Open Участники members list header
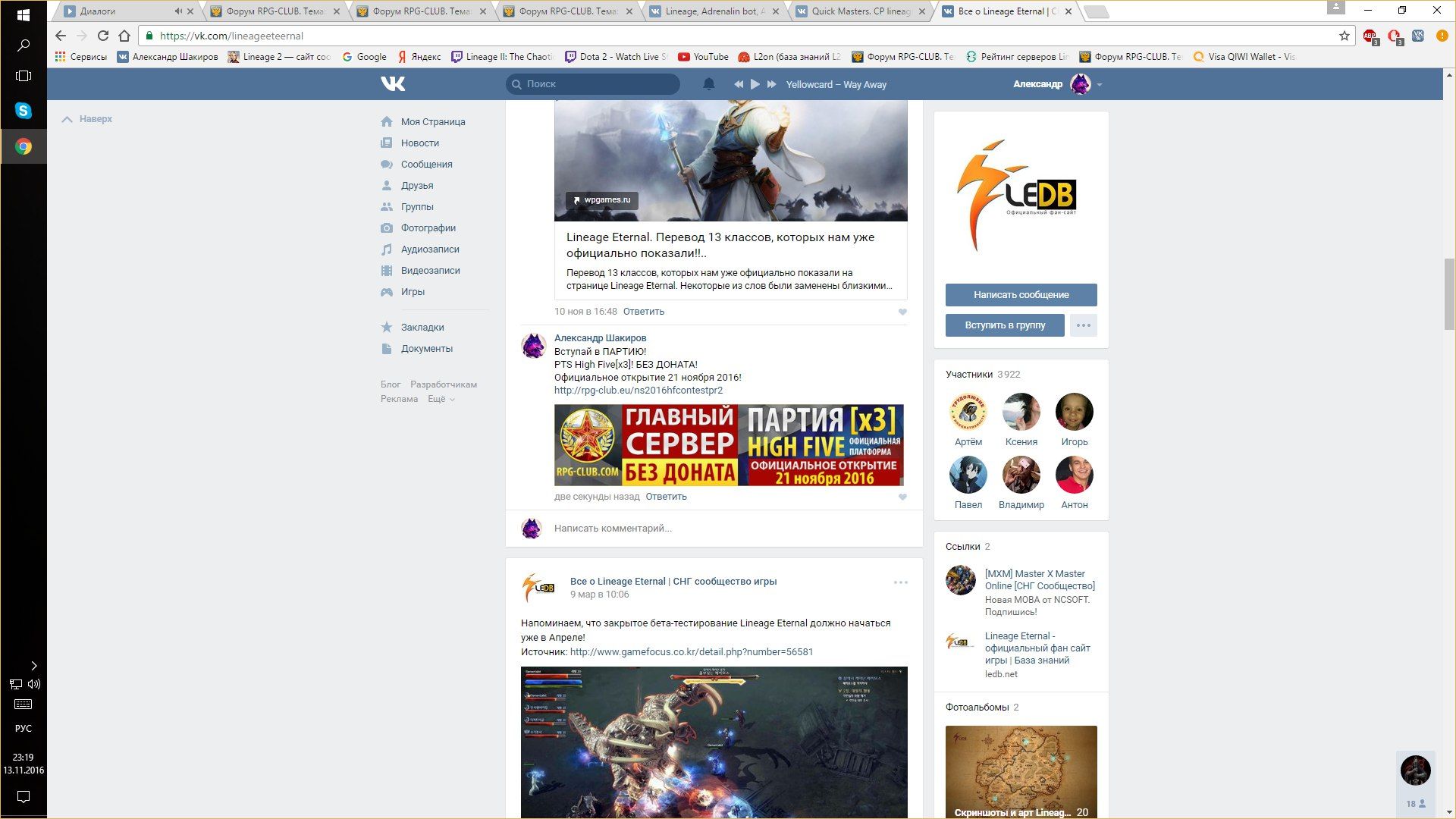The height and width of the screenshot is (819, 1456). 983,375
